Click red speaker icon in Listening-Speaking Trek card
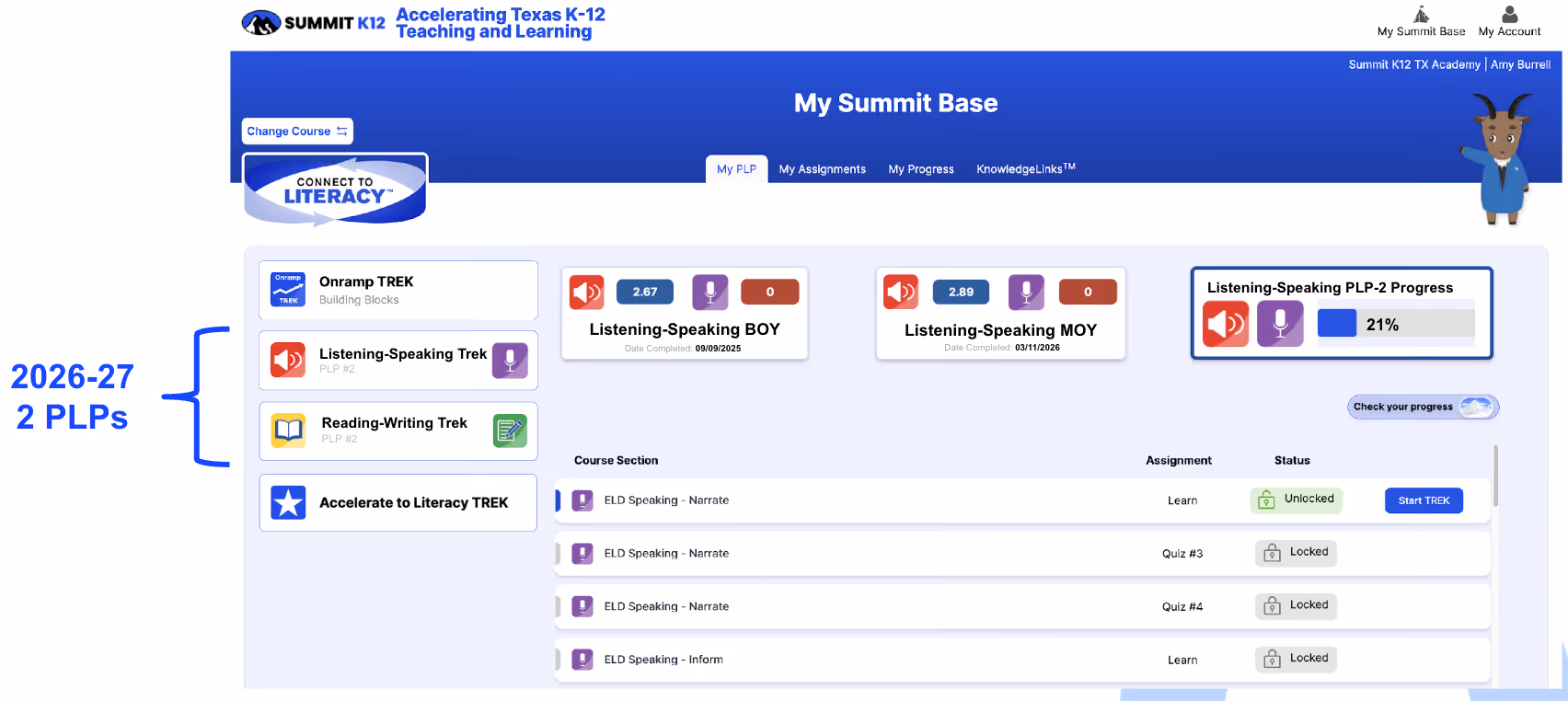 click(x=288, y=360)
